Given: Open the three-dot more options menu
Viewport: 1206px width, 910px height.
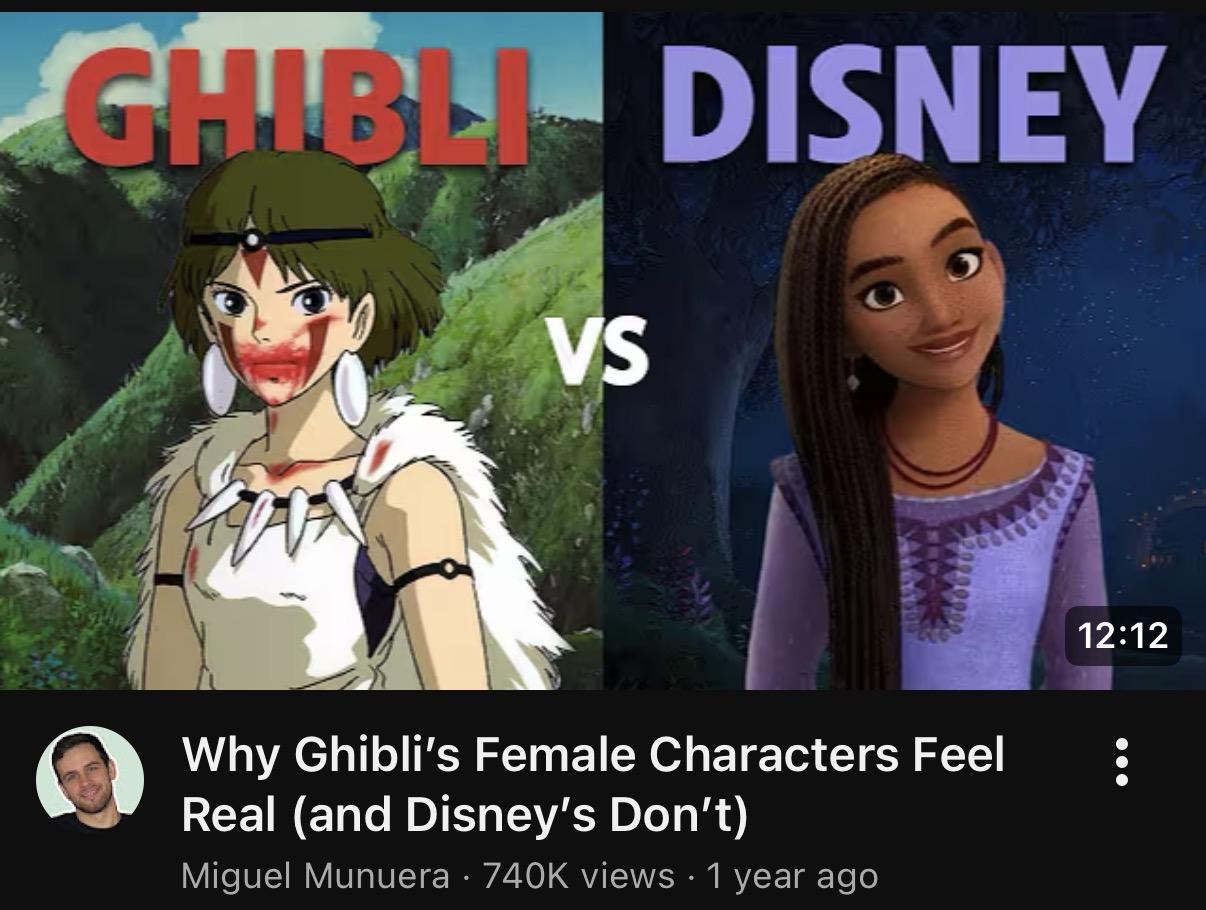Looking at the screenshot, I should (1121, 762).
